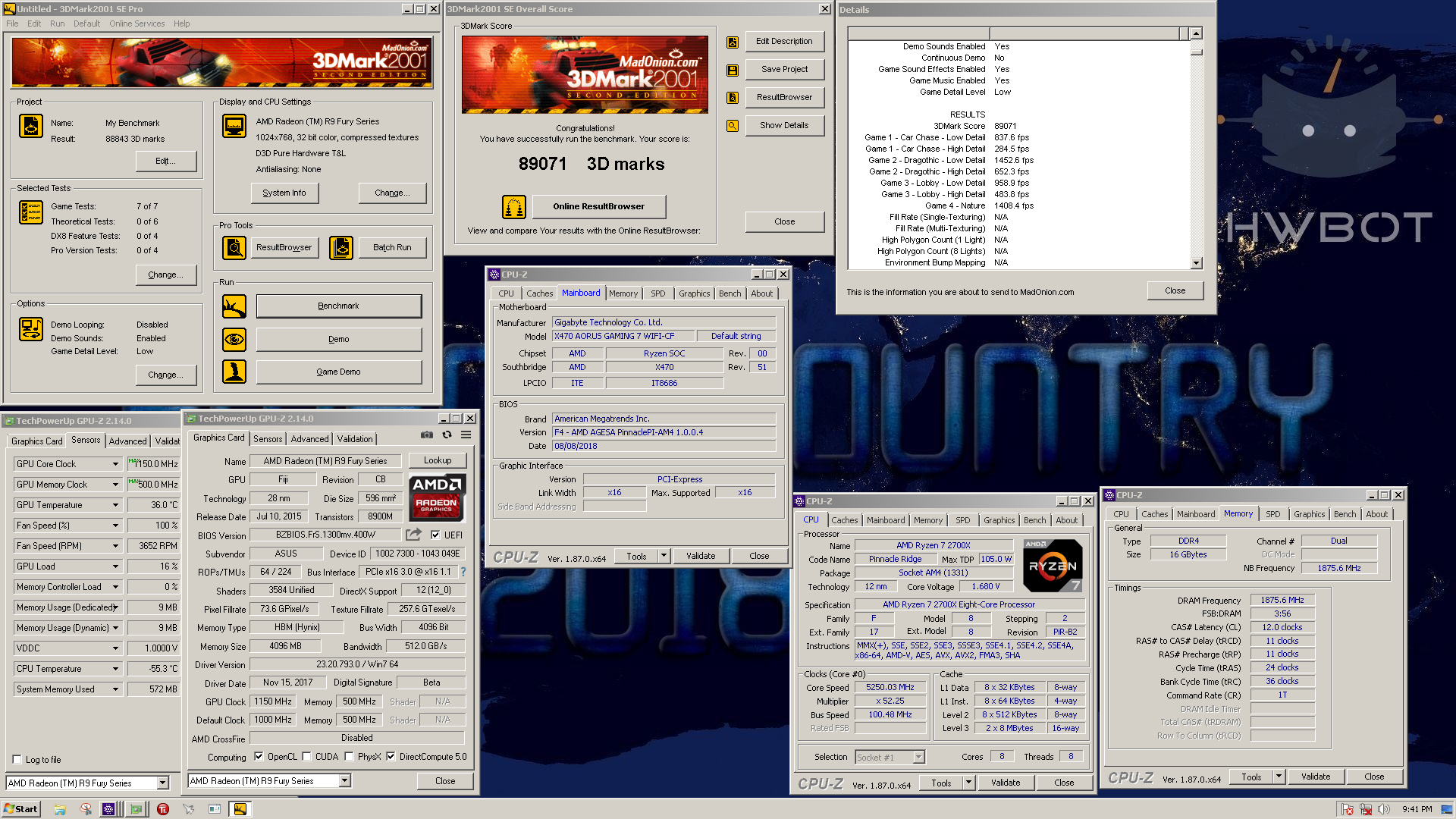Click the Batch Run icon in Pro Tools
The height and width of the screenshot is (819, 1456).
(x=341, y=247)
